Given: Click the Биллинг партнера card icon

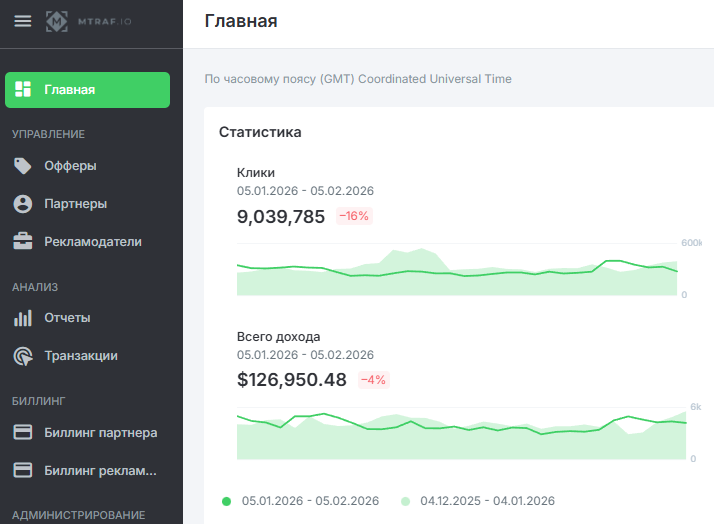Looking at the screenshot, I should (x=23, y=433).
